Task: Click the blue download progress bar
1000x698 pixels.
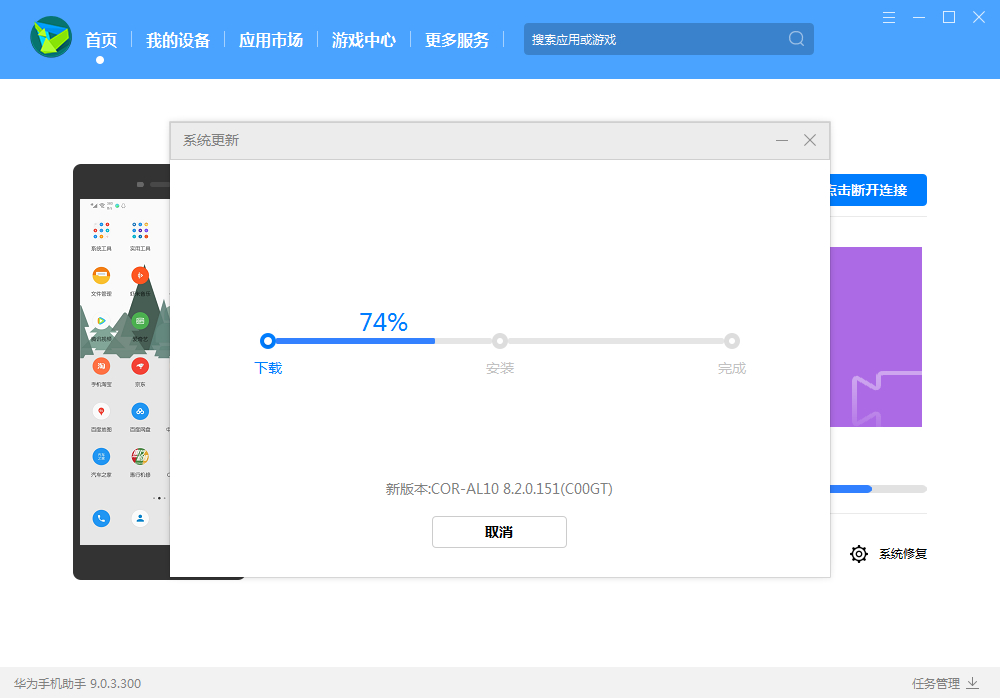Action: pyautogui.click(x=355, y=341)
